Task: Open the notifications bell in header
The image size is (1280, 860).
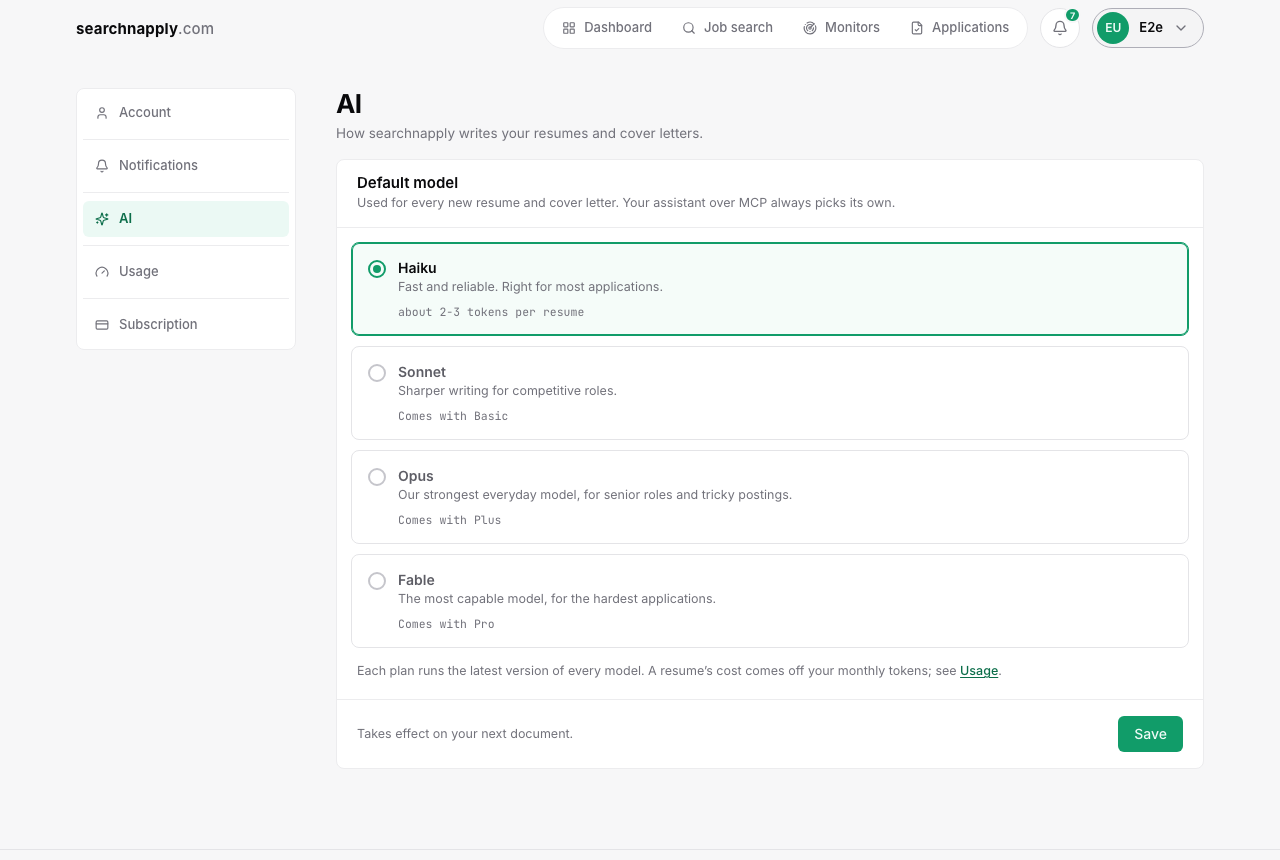Action: [x=1060, y=28]
